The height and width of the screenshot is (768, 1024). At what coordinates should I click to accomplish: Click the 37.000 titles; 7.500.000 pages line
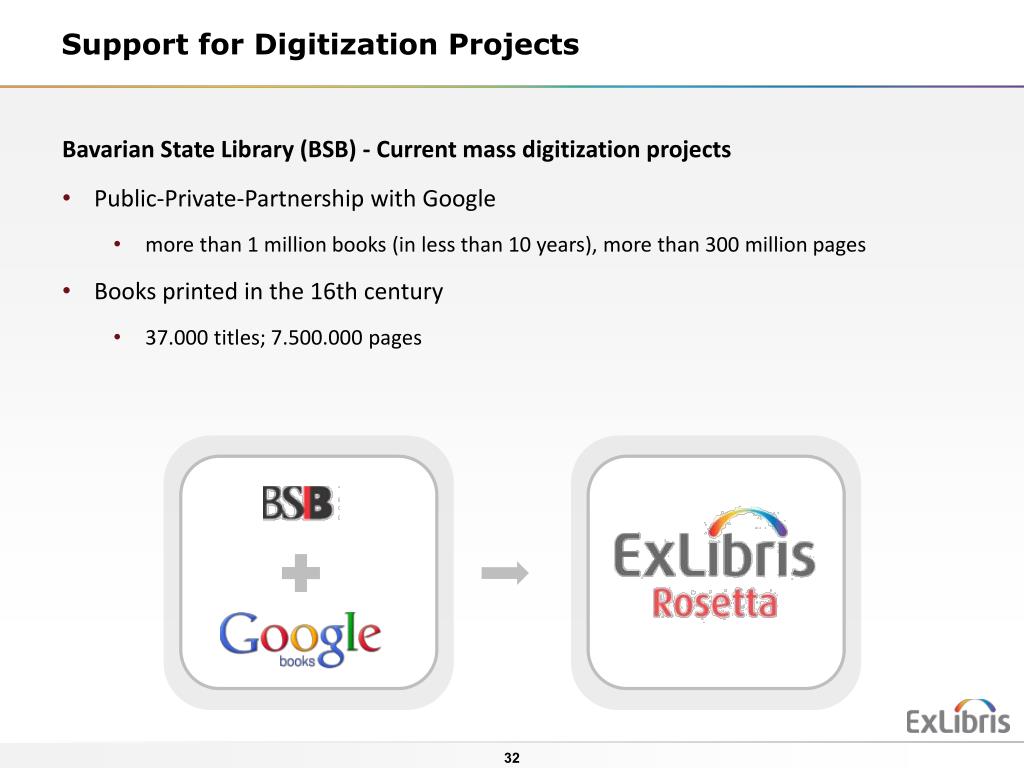(x=283, y=338)
